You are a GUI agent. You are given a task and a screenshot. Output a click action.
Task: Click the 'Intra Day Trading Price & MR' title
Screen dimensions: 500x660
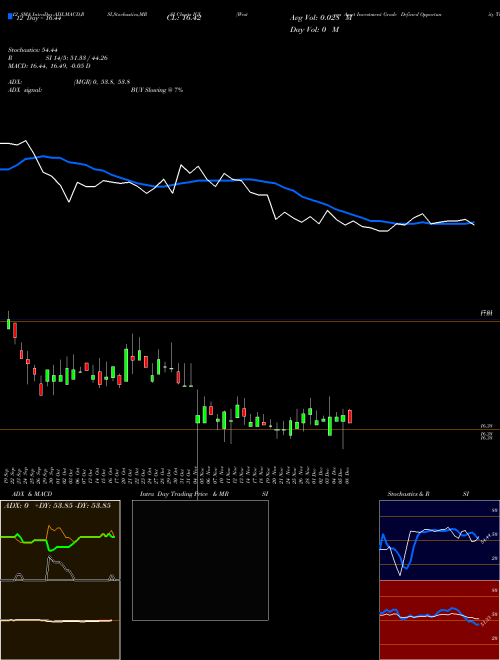184,494
